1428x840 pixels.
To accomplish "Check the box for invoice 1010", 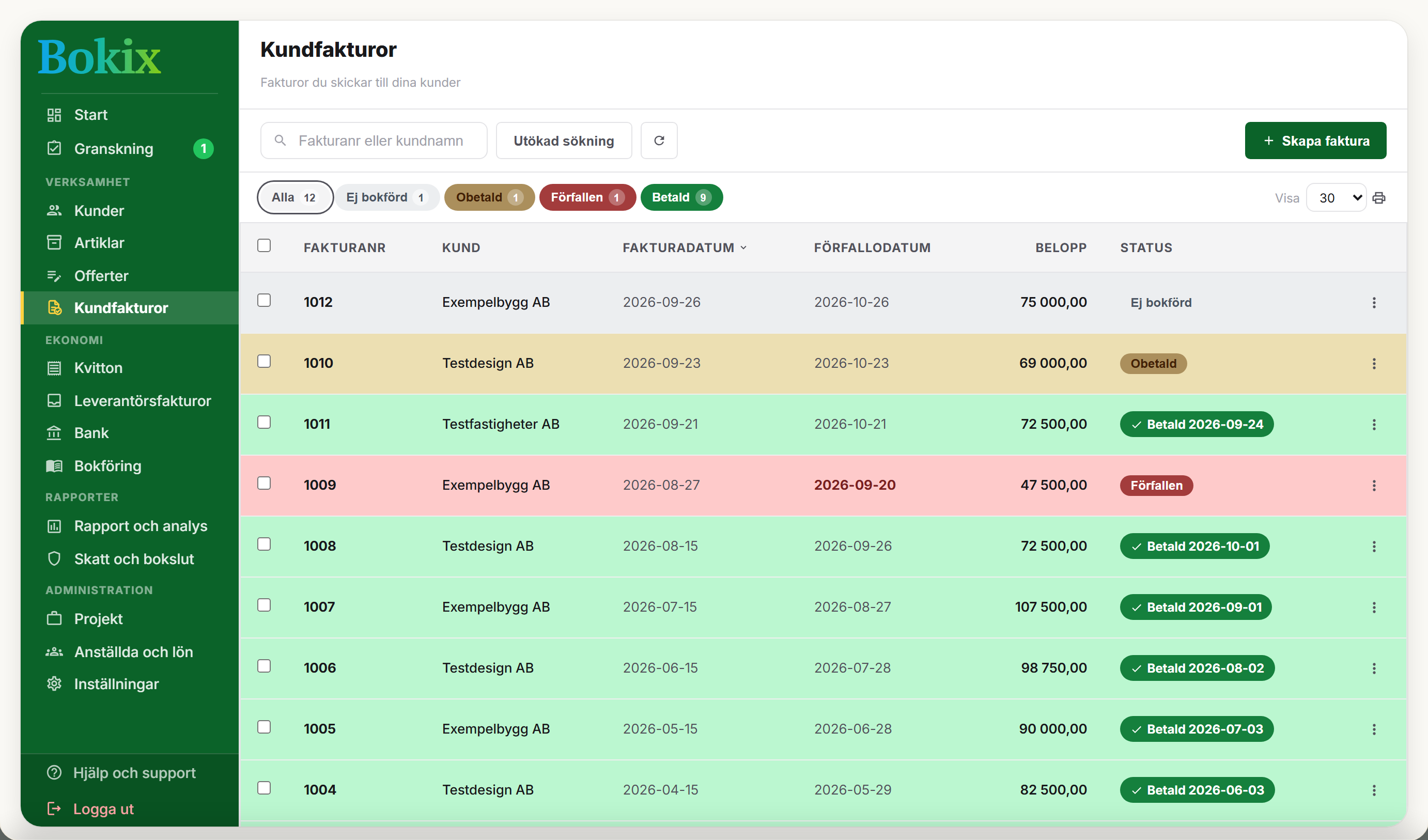I will (x=264, y=361).
